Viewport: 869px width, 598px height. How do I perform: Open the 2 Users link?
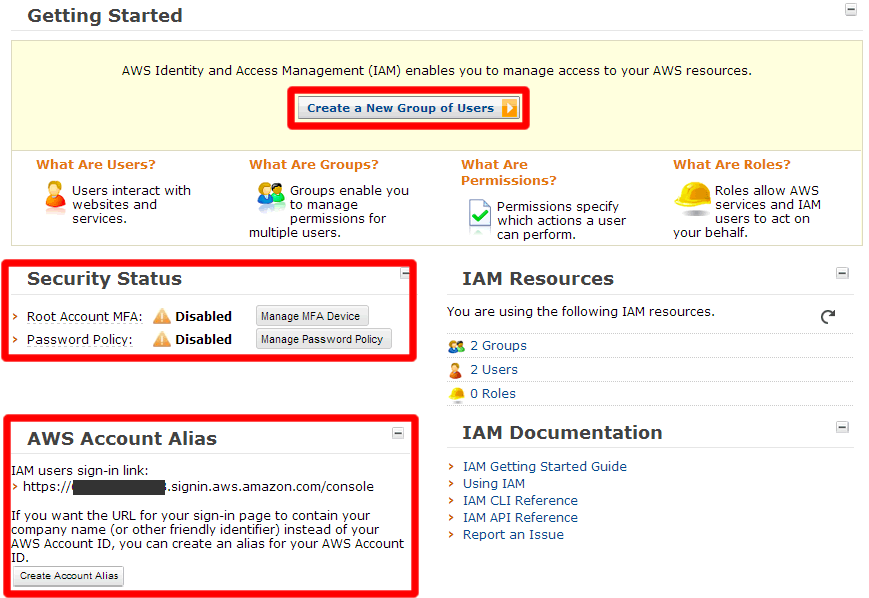click(x=494, y=370)
